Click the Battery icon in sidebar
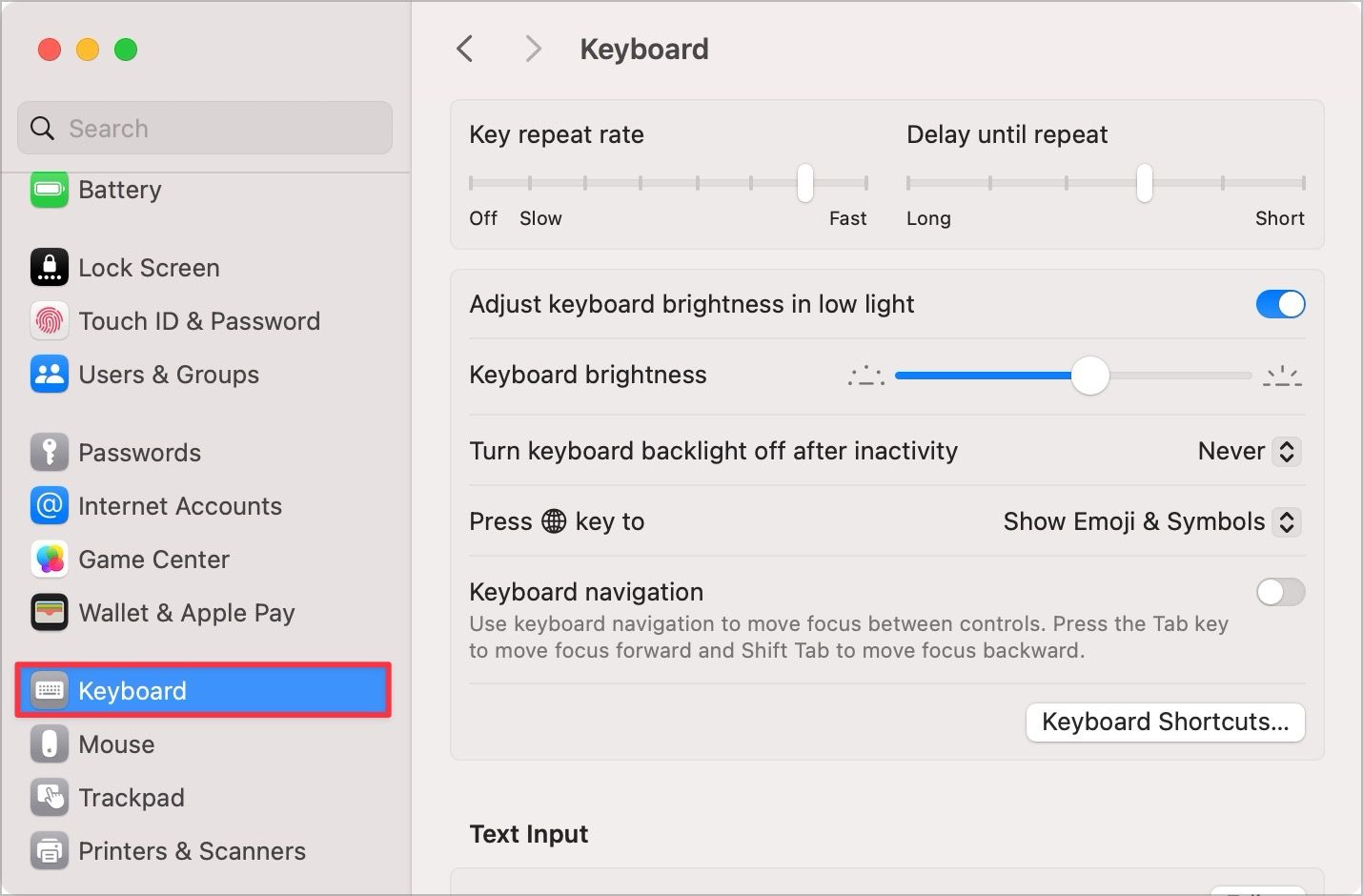1363x896 pixels. pos(50,189)
